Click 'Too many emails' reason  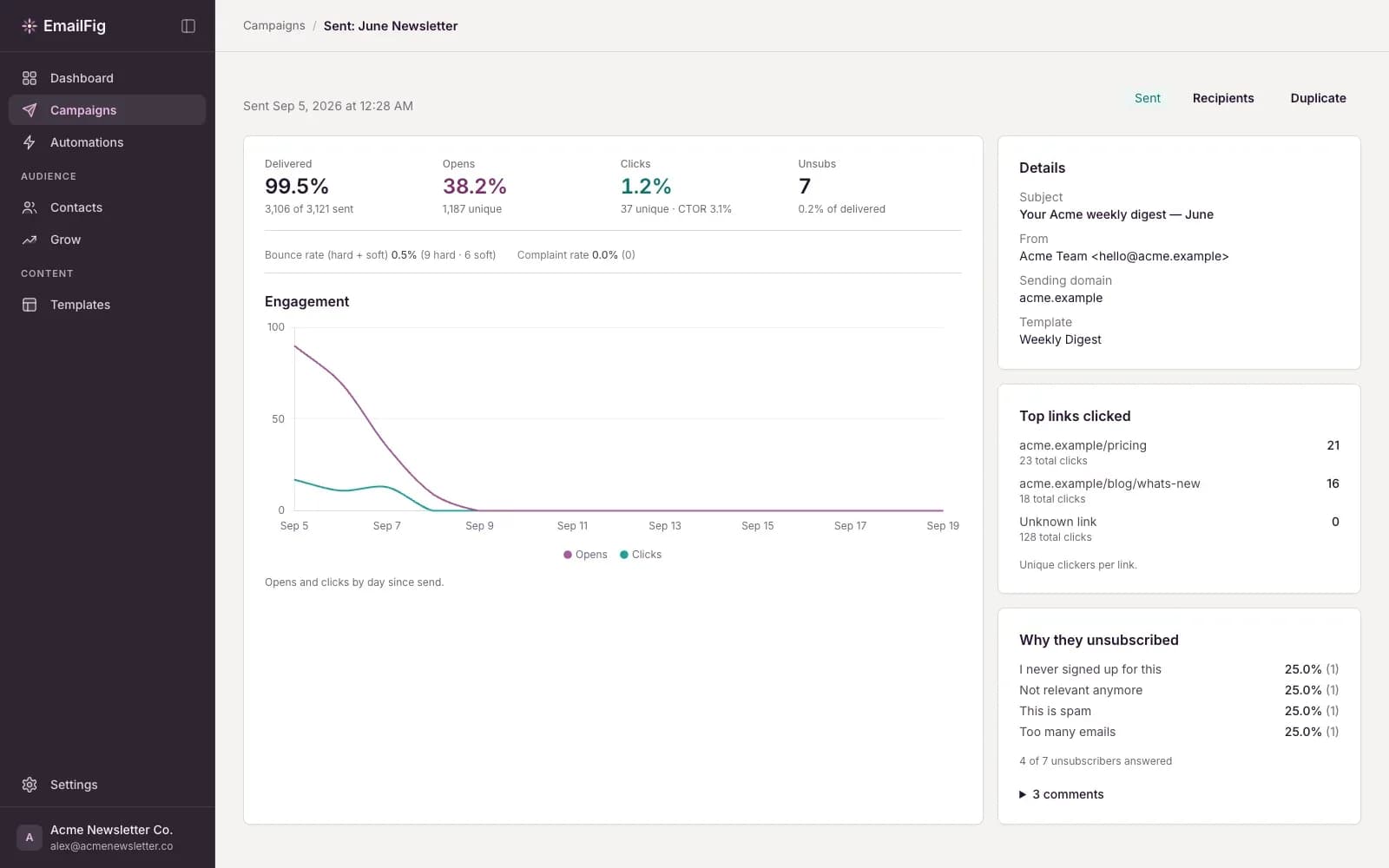pos(1068,732)
